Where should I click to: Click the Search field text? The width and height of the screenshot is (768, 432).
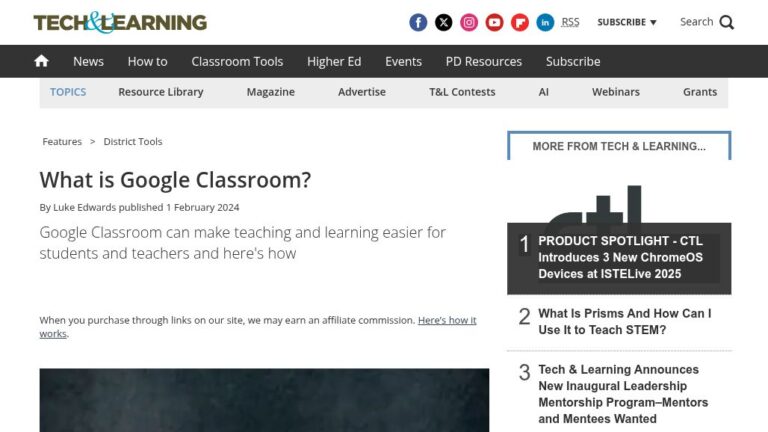(696, 22)
